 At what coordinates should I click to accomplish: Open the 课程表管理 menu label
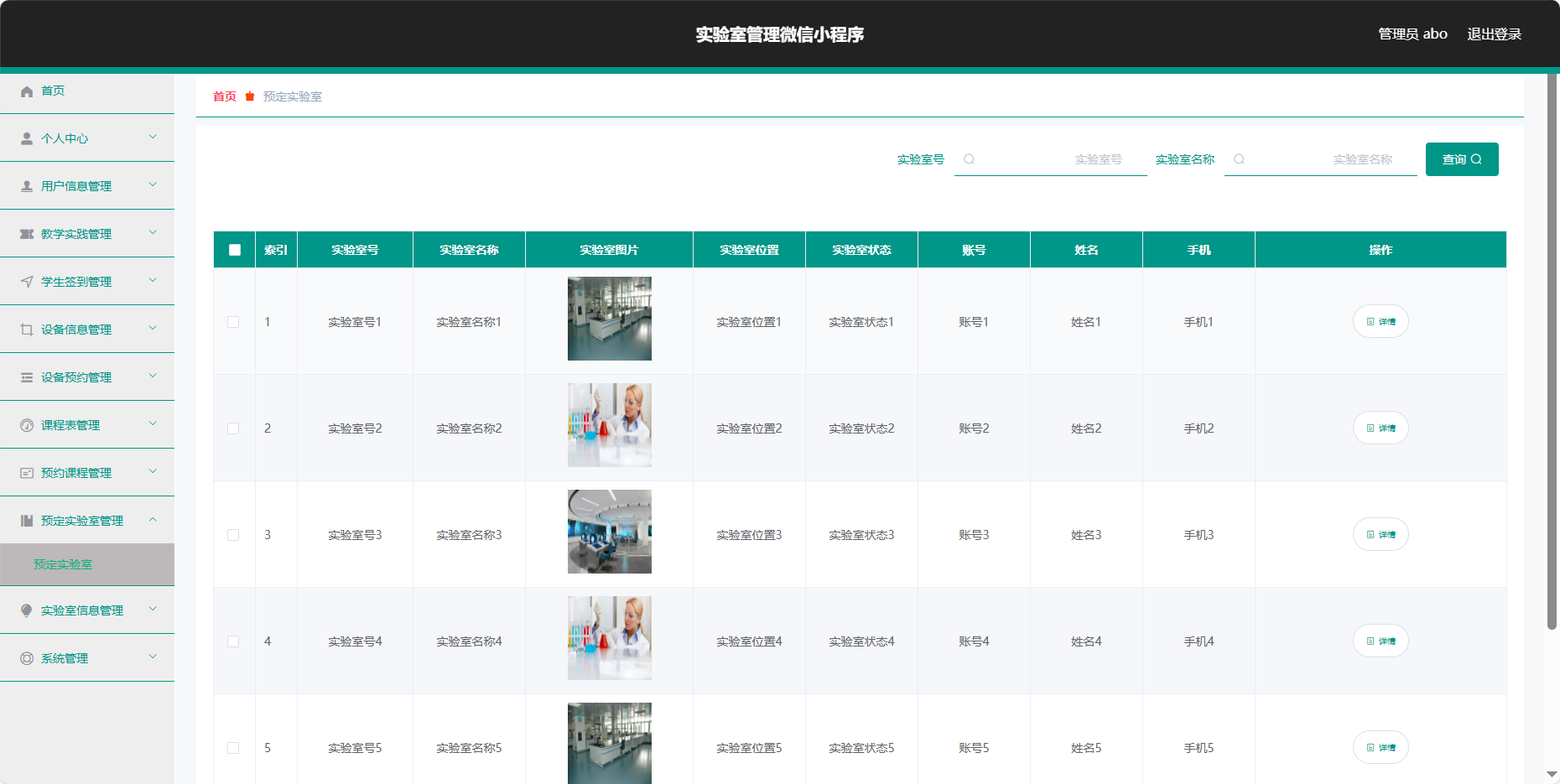click(70, 425)
